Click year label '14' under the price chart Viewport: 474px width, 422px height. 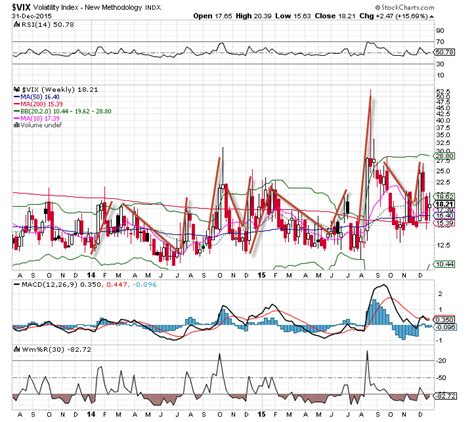click(91, 275)
